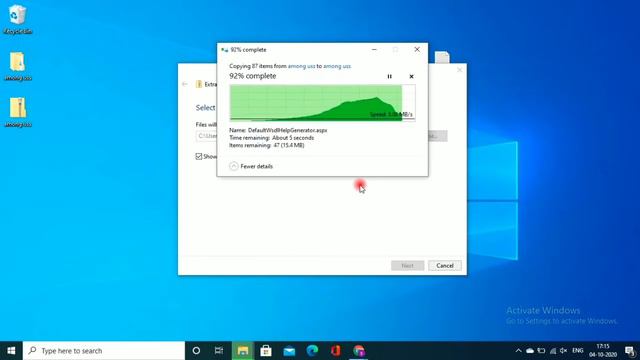Click the extraction path input field
The width and height of the screenshot is (640, 360).
(206, 136)
